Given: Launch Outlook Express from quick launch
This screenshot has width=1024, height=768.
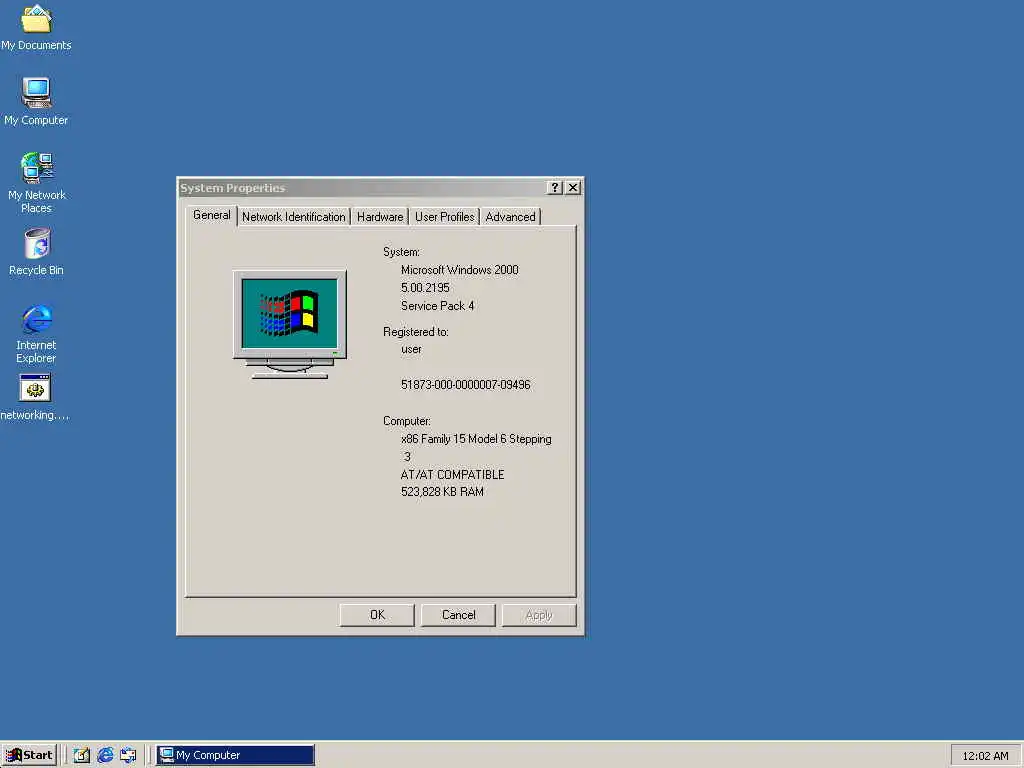Looking at the screenshot, I should [x=129, y=755].
